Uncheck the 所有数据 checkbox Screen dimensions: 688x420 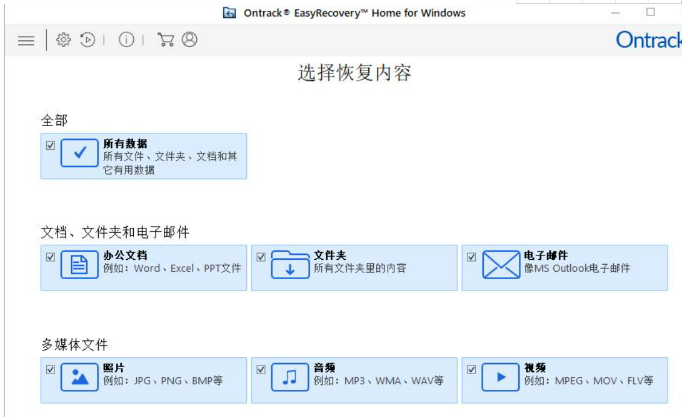point(50,145)
